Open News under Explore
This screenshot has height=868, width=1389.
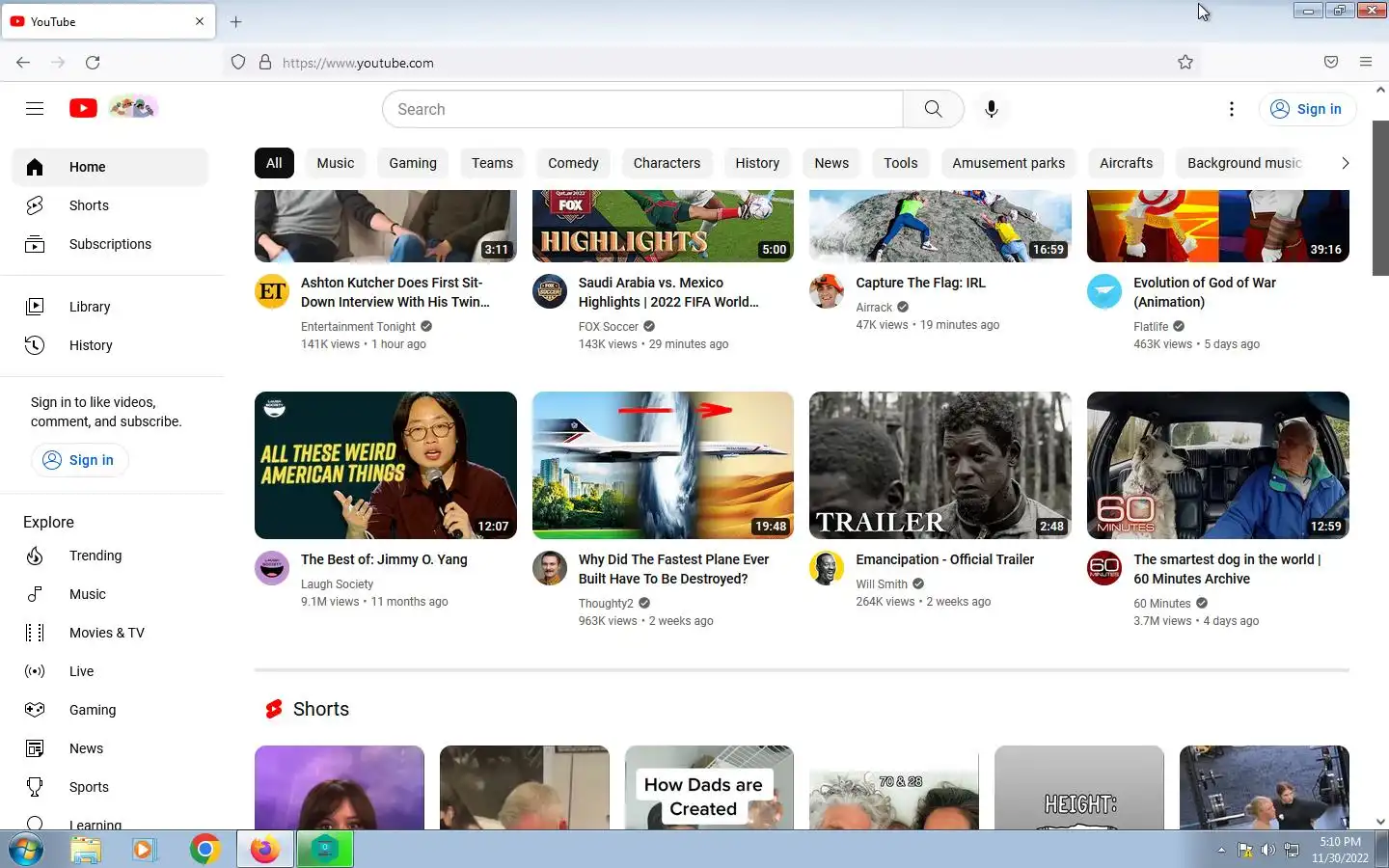click(110, 748)
